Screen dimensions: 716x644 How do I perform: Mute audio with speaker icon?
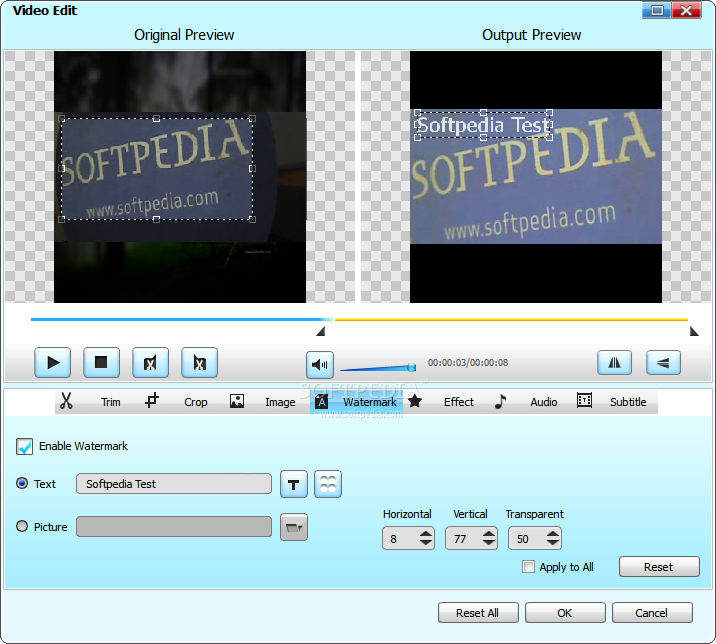[x=320, y=364]
